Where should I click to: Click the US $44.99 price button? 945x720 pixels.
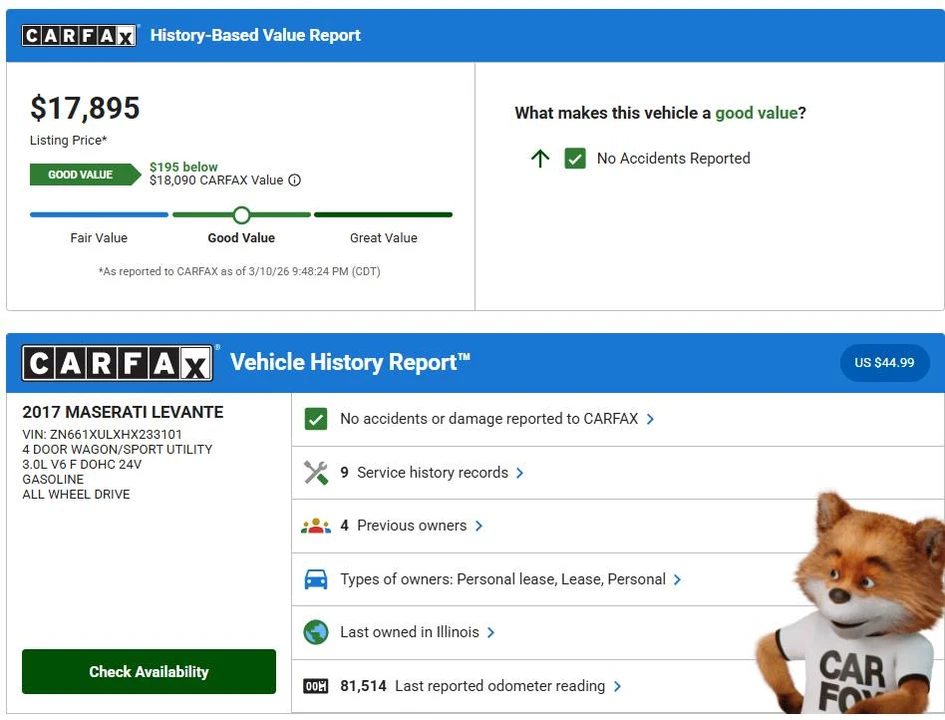coord(884,363)
